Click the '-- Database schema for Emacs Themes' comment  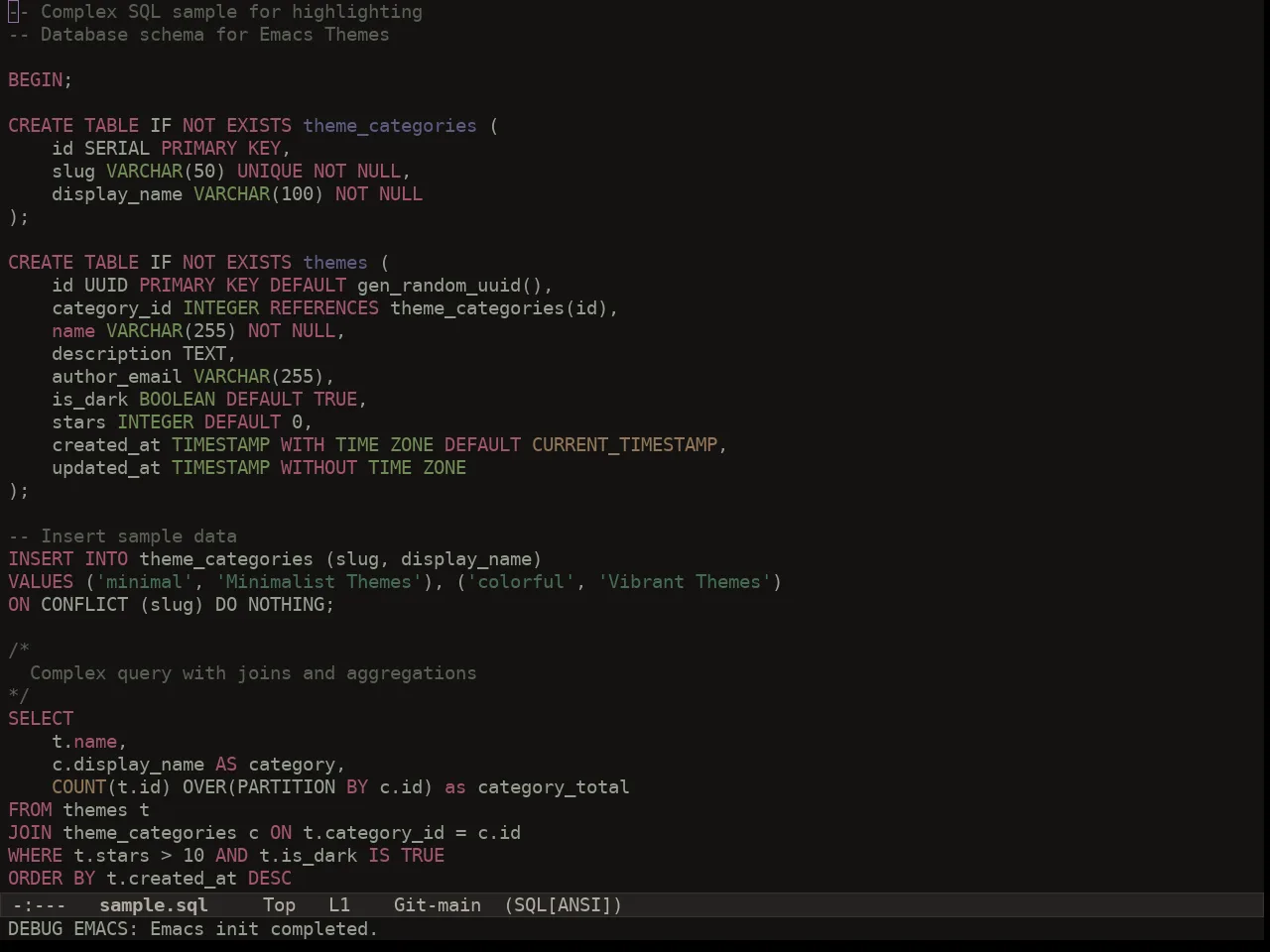tap(198, 35)
